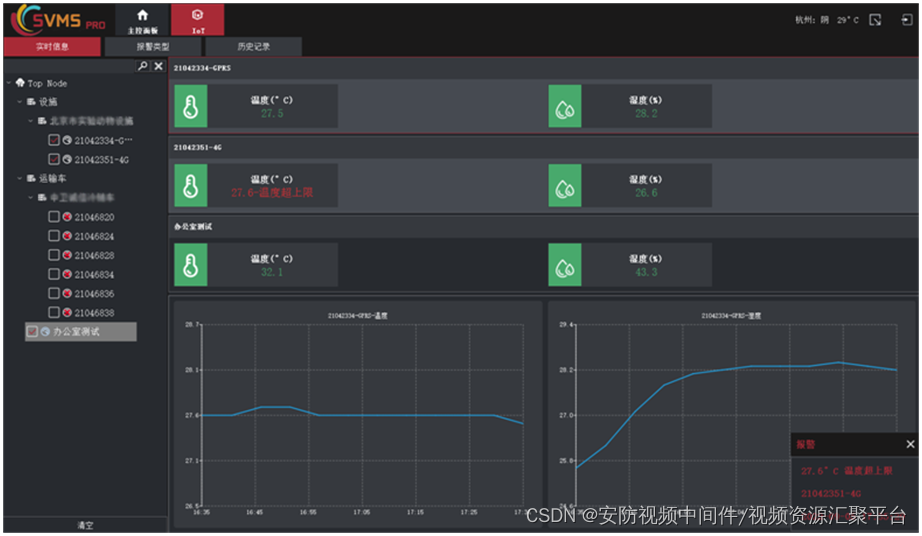Select the Top Node tree label
The height and width of the screenshot is (536, 922).
tap(47, 83)
